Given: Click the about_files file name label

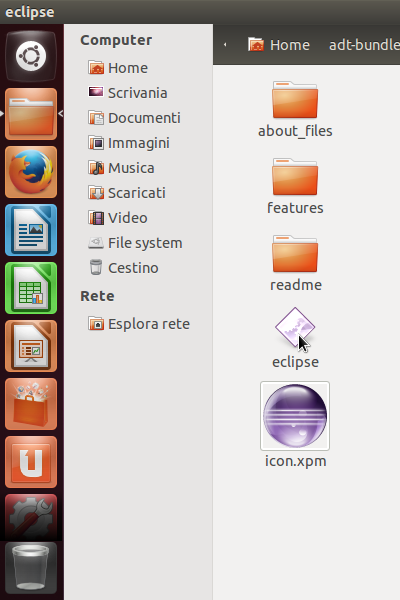Looking at the screenshot, I should pos(295,131).
